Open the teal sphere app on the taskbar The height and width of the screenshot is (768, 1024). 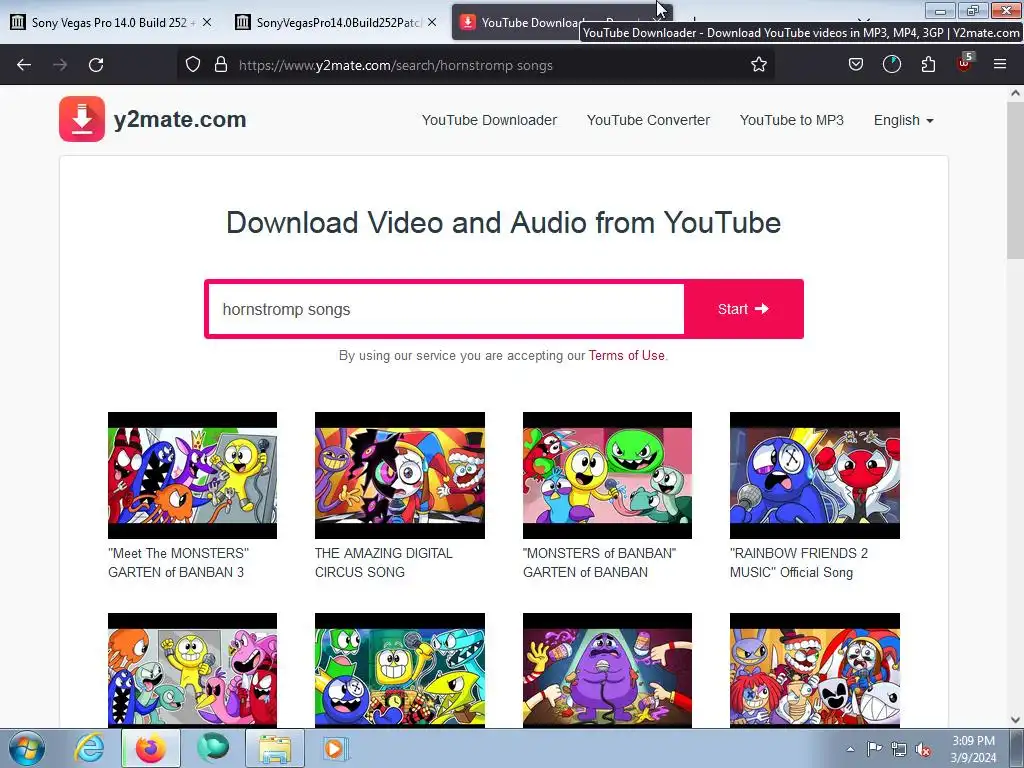coord(213,748)
